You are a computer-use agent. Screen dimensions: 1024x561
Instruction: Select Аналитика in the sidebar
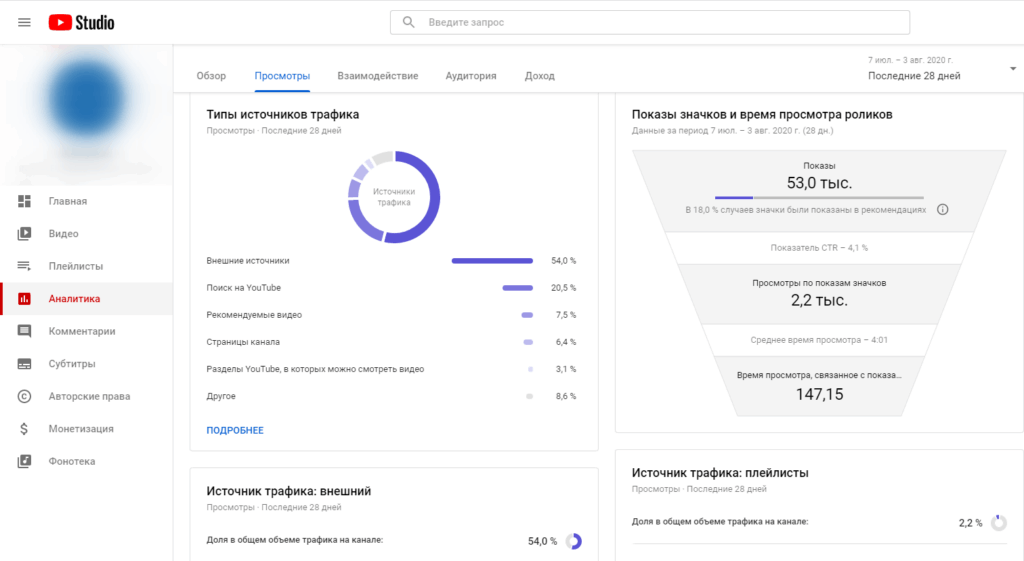click(x=86, y=298)
